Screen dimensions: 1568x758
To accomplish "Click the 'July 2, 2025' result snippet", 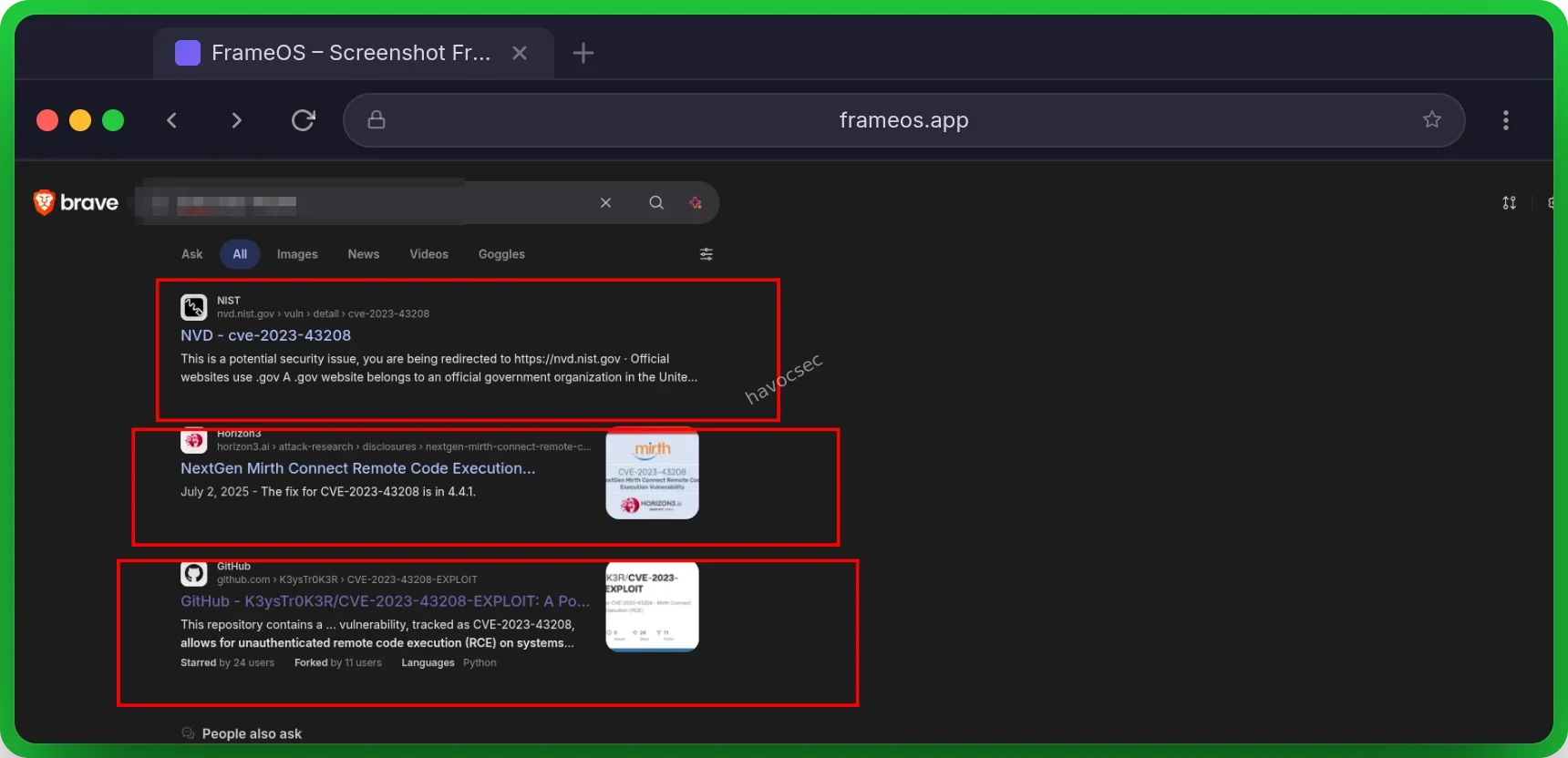I will click(328, 492).
